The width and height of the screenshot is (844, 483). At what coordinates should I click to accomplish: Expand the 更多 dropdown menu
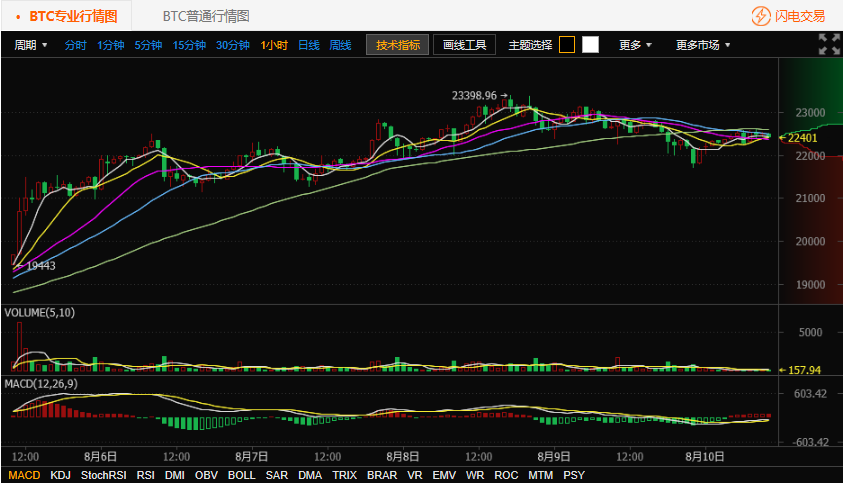635,45
